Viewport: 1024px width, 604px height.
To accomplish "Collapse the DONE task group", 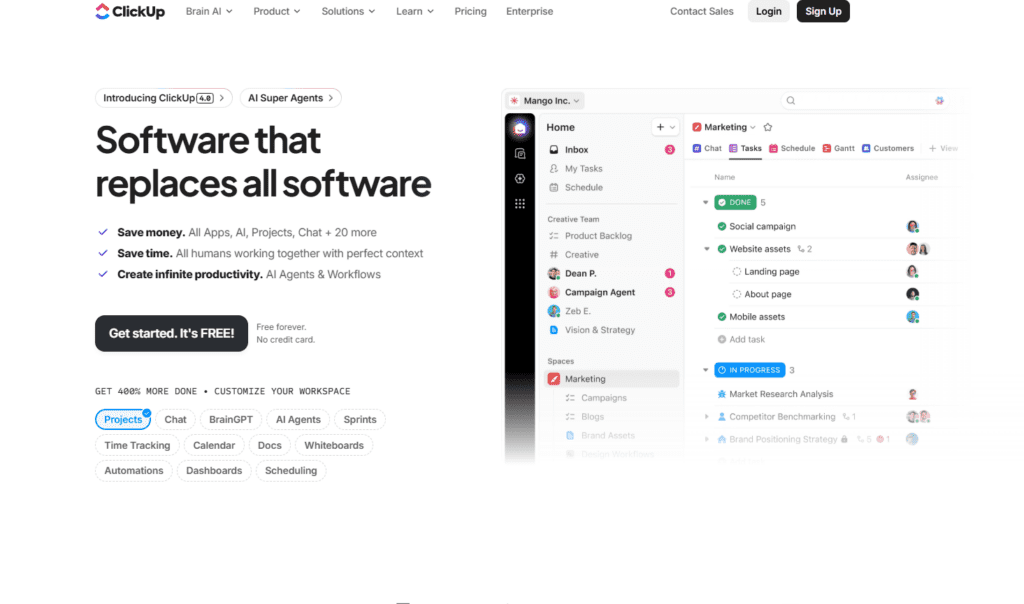I will (x=705, y=203).
